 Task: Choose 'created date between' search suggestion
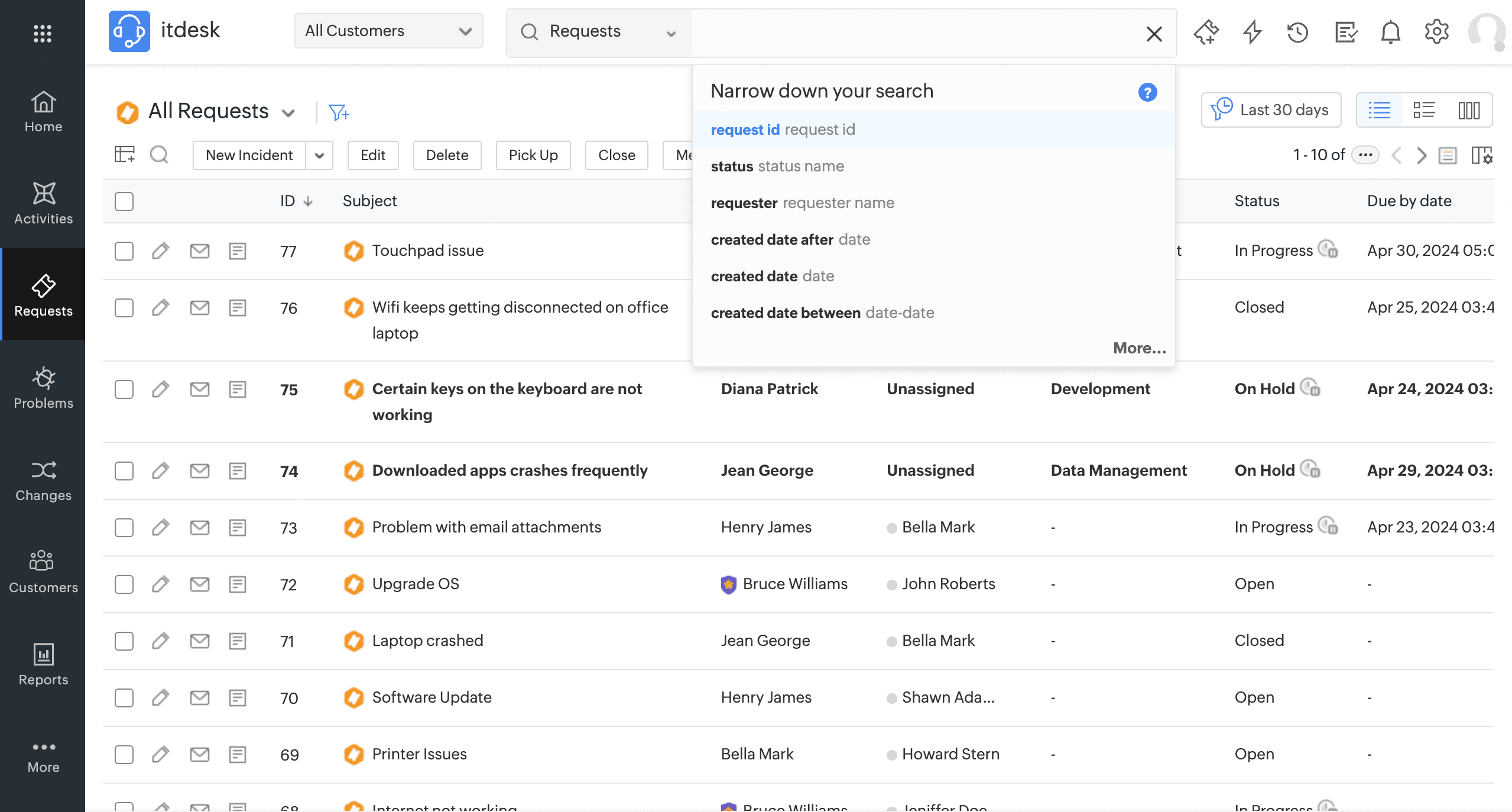pos(822,313)
